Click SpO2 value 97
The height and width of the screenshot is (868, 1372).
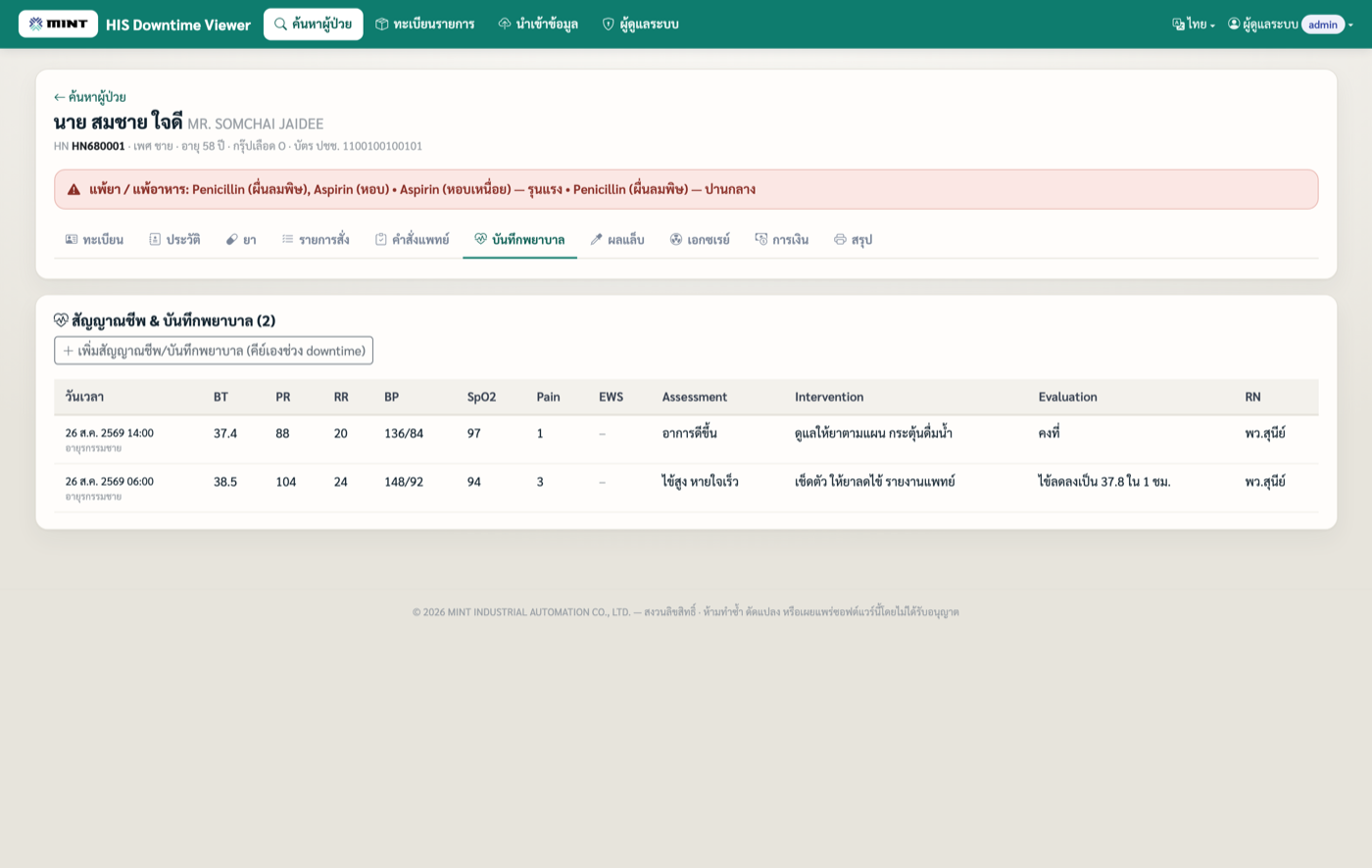coord(474,433)
